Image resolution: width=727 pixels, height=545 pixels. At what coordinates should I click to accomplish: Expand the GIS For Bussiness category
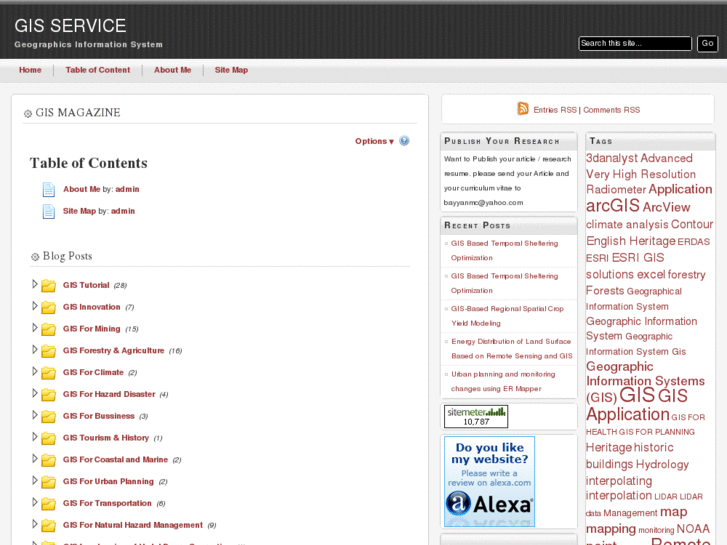tap(34, 415)
